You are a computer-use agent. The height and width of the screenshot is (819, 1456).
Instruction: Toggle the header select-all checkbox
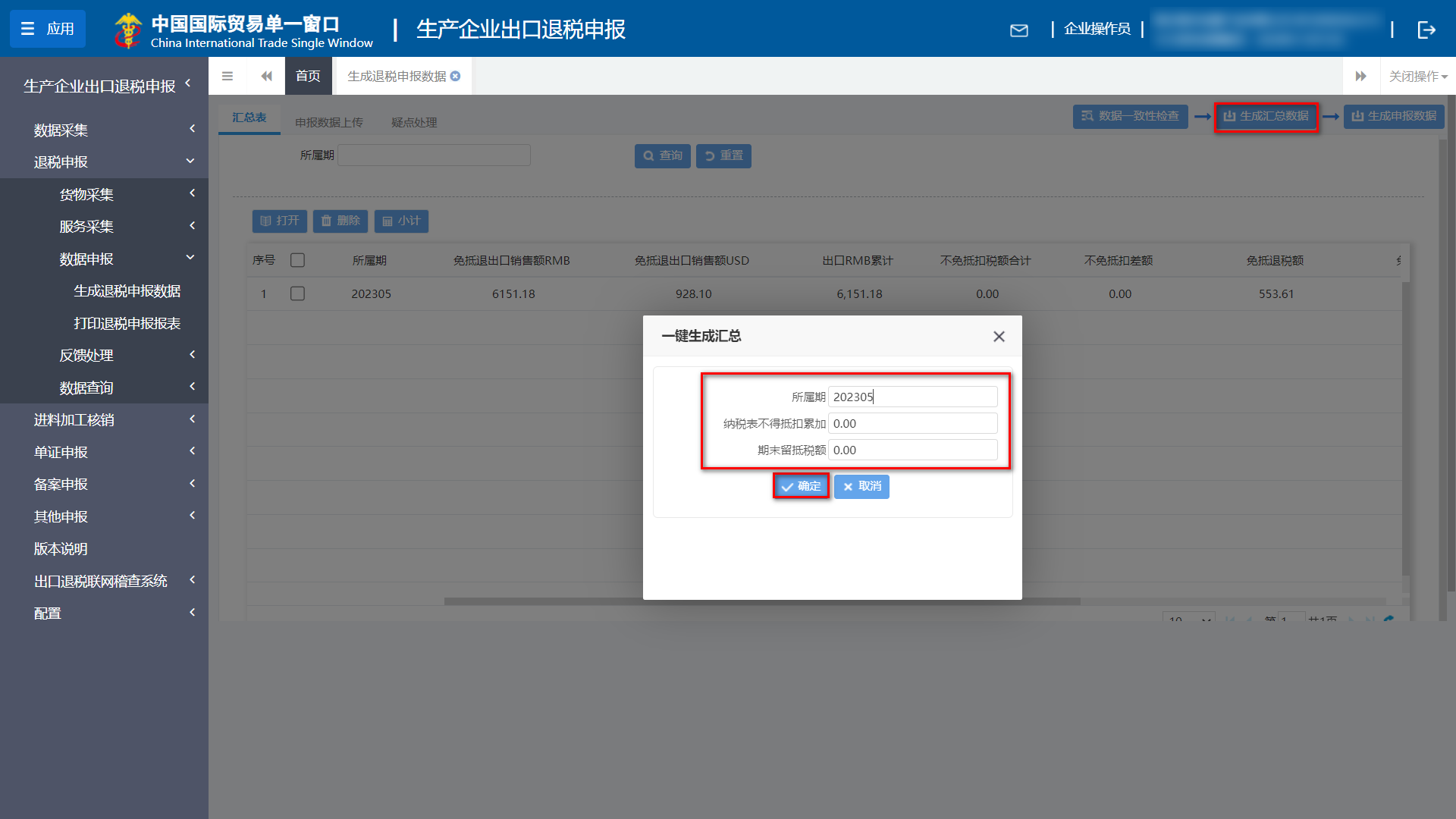click(x=297, y=260)
